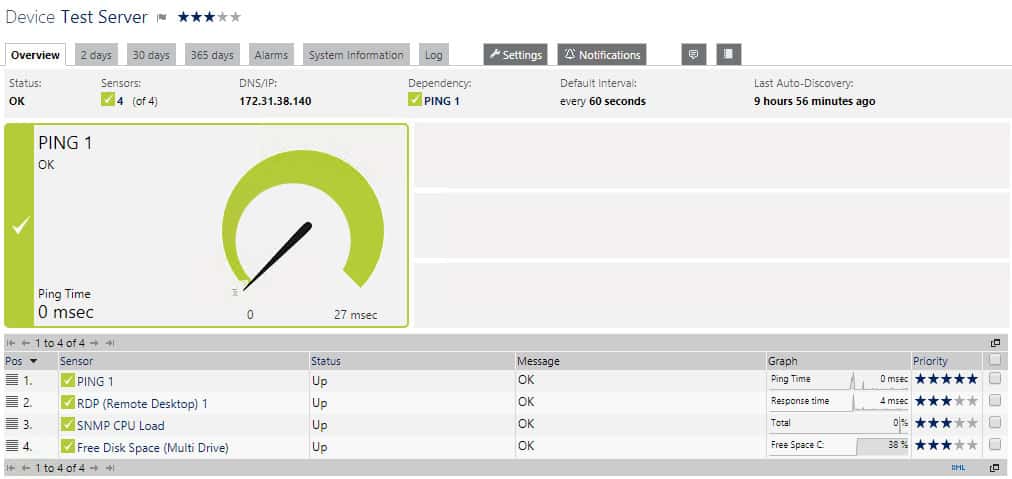1012x479 pixels.
Task: Tick the checkbox for SNMP CPU Load row
Action: [995, 423]
